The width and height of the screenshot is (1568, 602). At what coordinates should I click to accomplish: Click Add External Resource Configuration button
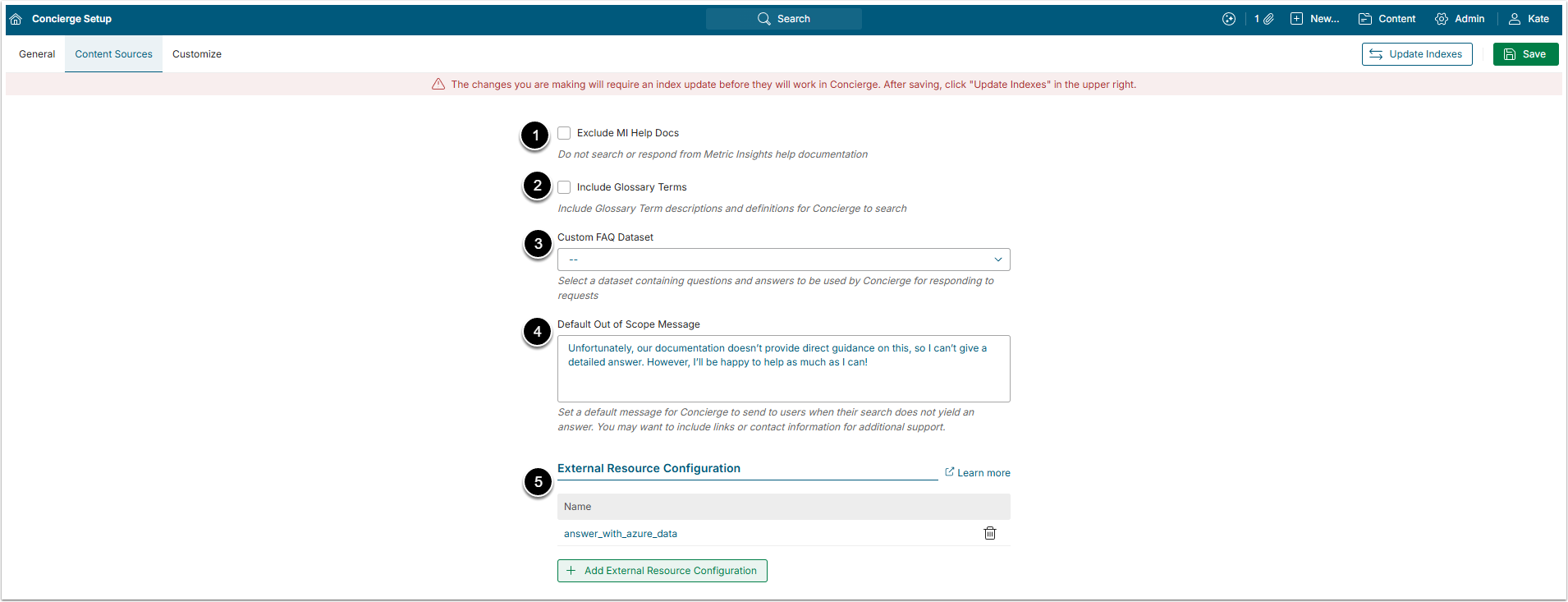point(662,571)
